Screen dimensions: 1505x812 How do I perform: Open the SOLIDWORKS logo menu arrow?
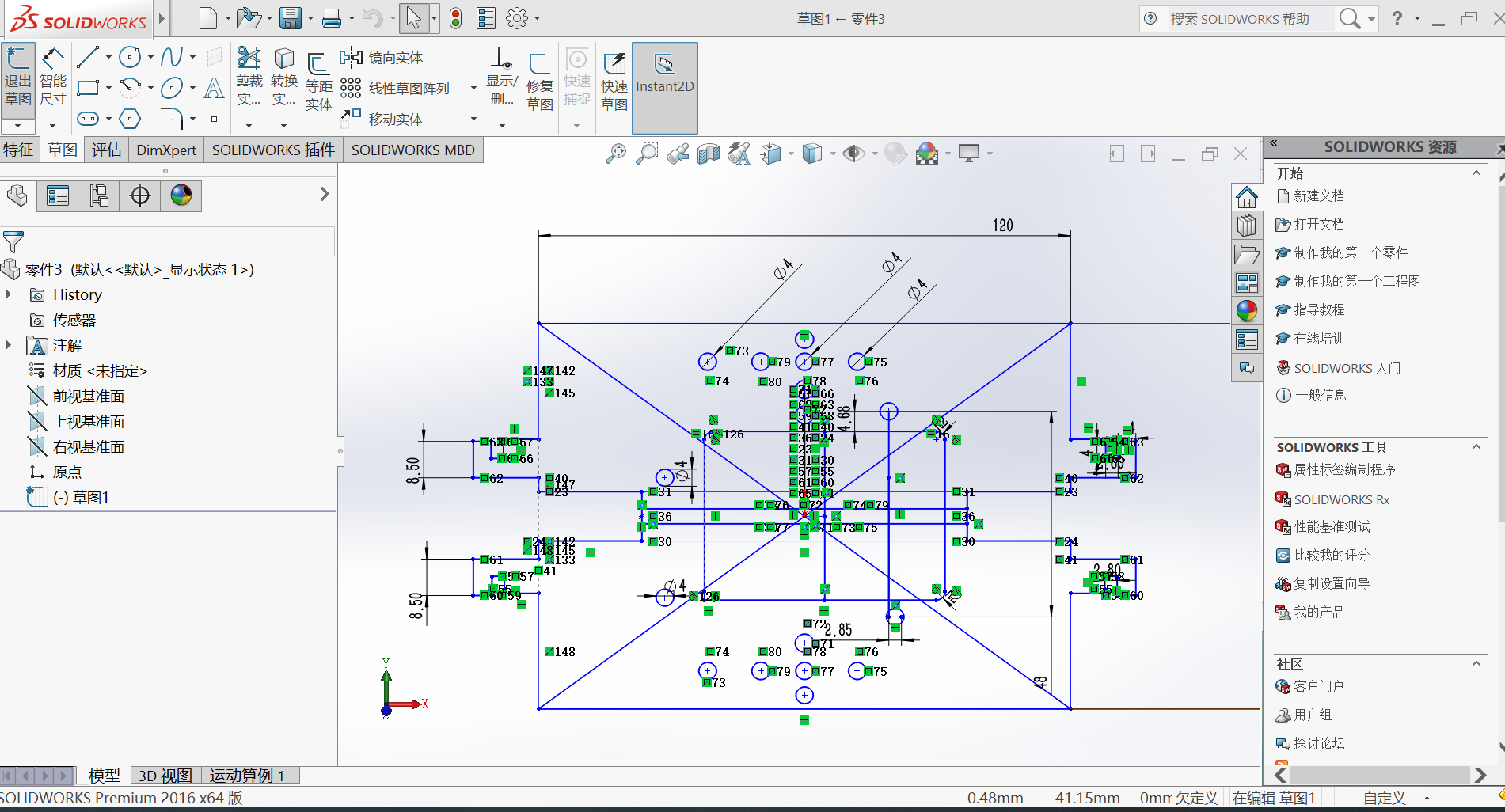click(x=162, y=18)
